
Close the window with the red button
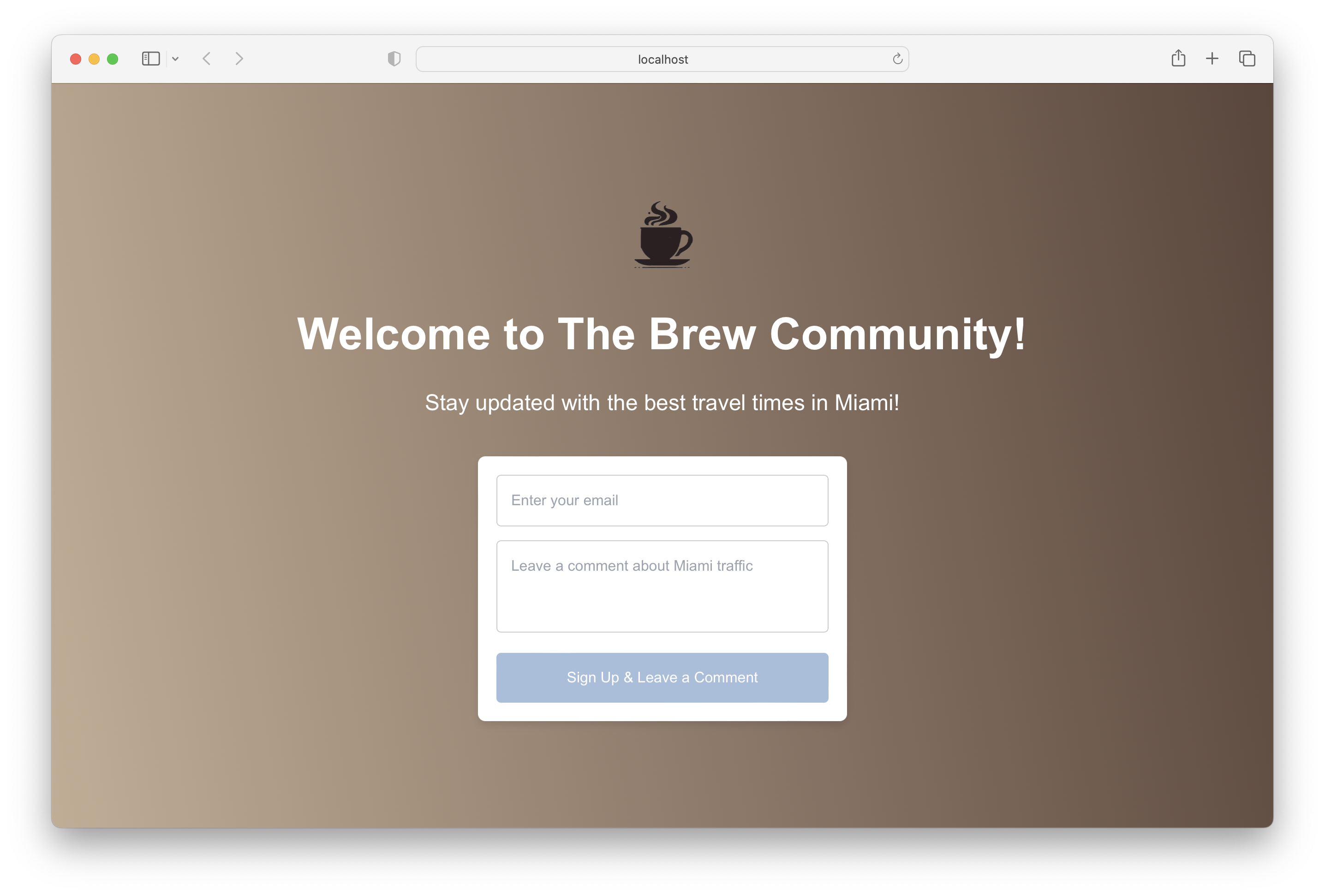[76, 59]
